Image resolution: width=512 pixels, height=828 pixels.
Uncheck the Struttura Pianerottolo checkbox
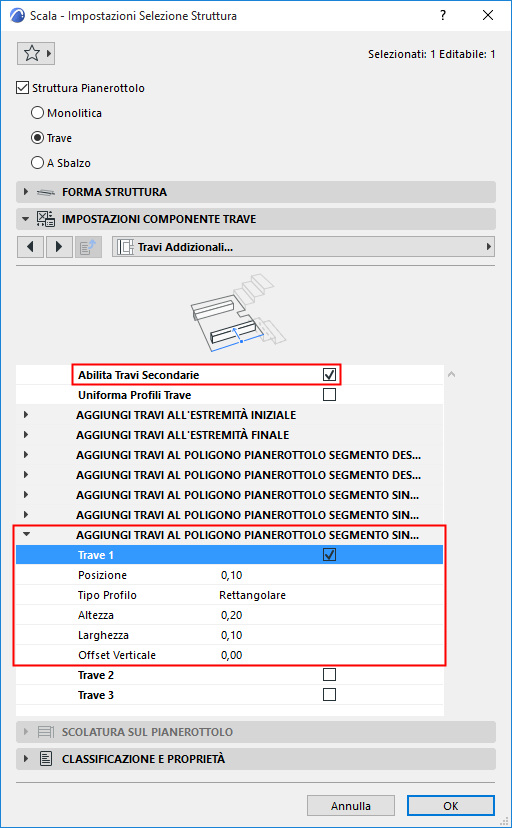pos(22,88)
